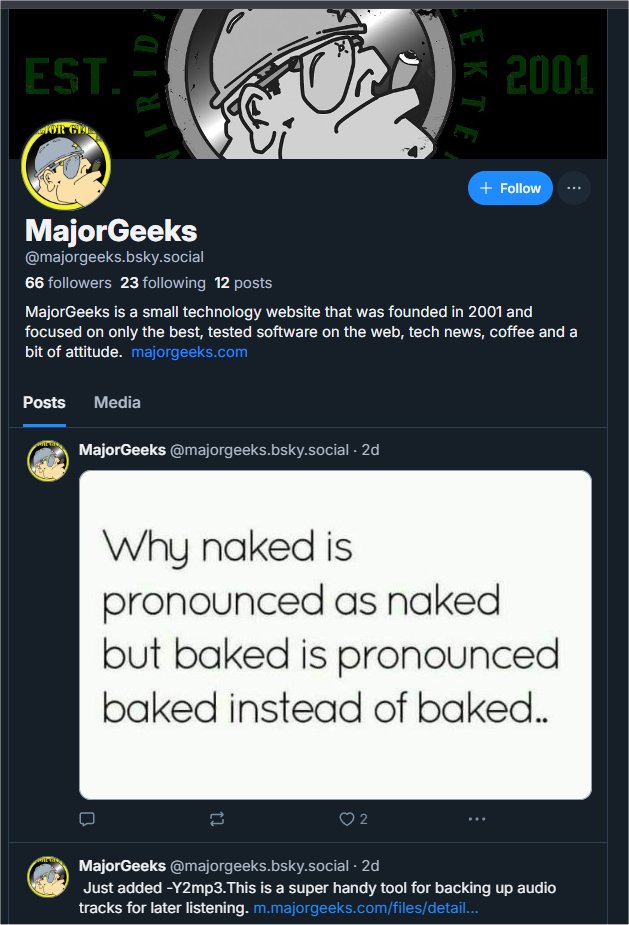
Task: View the 66 followers list
Action: pos(68,283)
